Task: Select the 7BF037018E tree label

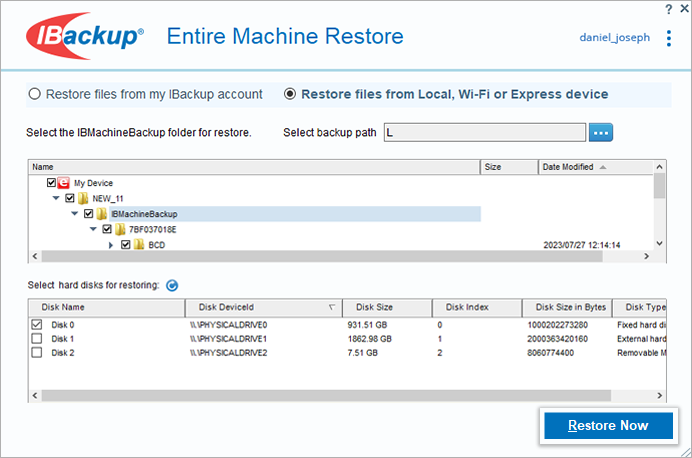Action: 152,229
